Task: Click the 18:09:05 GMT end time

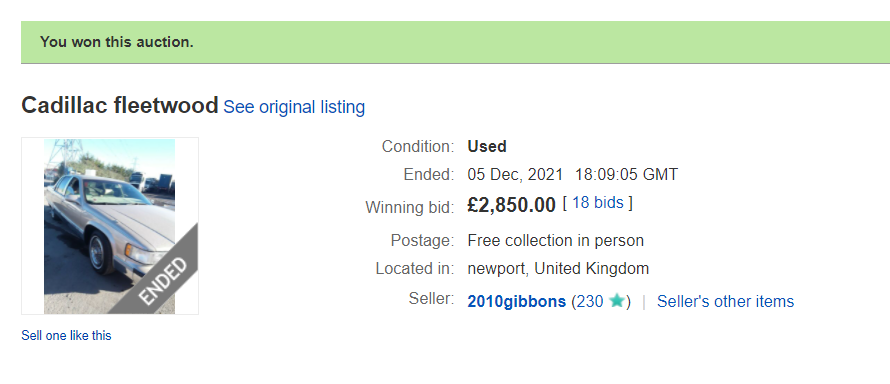Action: point(627,174)
